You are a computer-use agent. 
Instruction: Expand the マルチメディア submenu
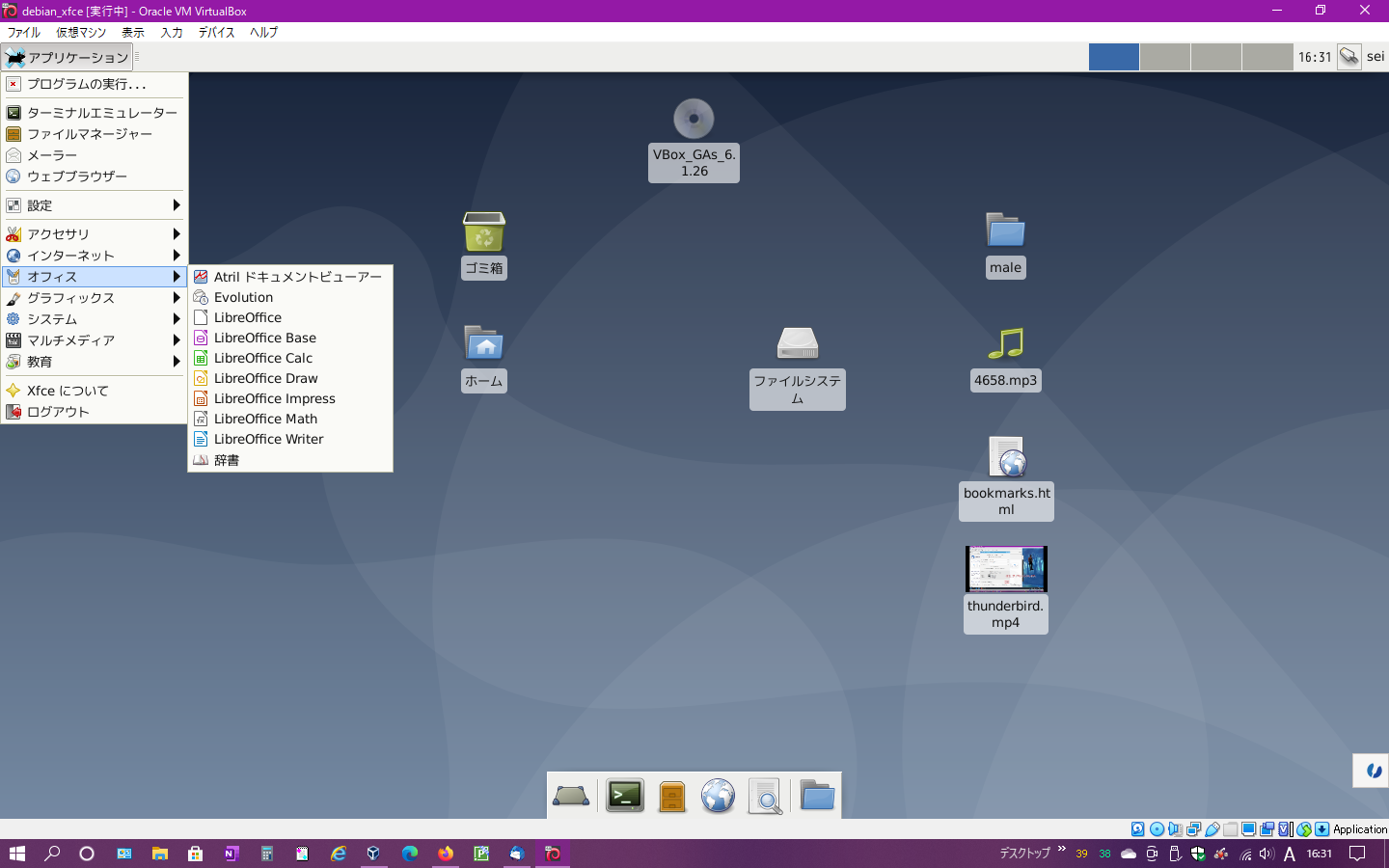coord(94,340)
